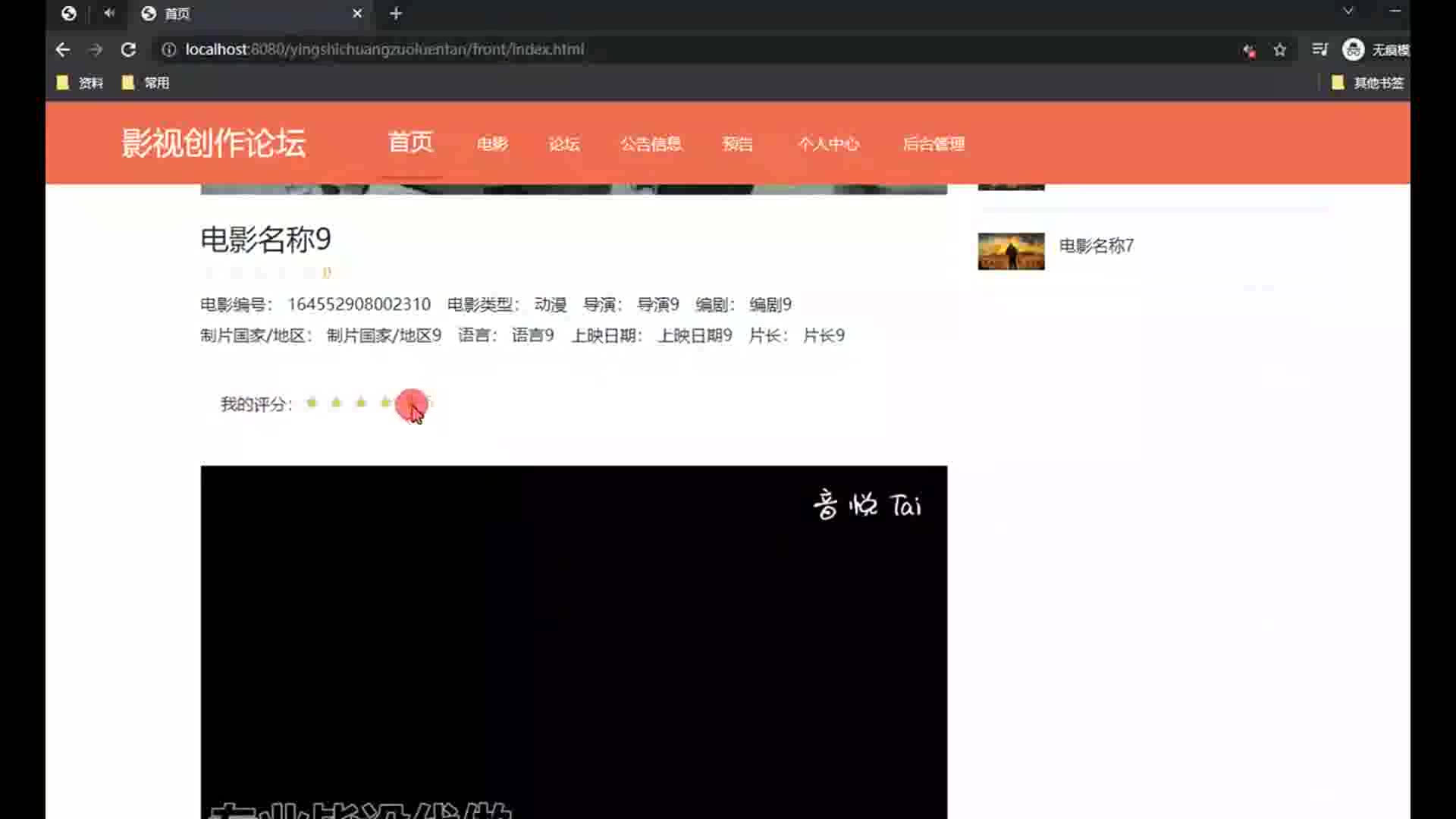View site information icon in address bar
Image resolution: width=1456 pixels, height=819 pixels.
(169, 49)
